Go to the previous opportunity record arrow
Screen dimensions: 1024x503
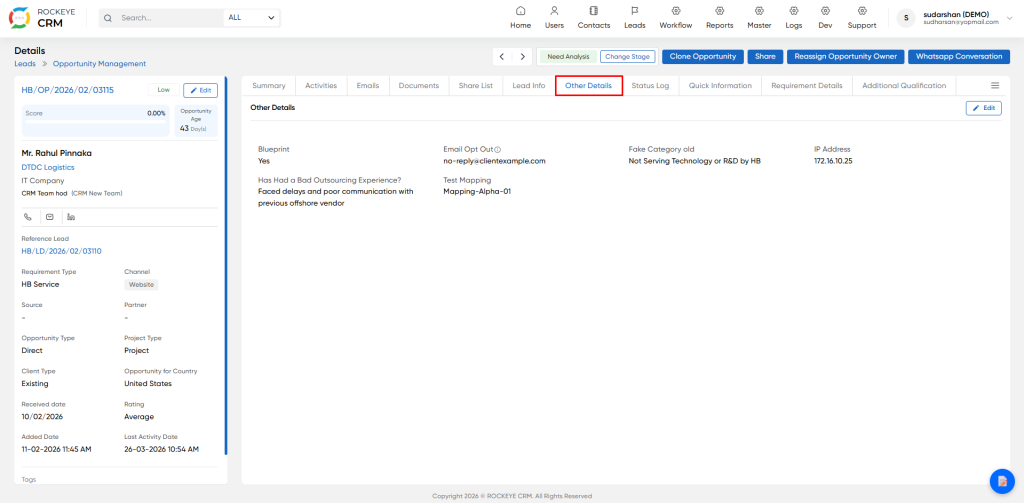point(502,57)
